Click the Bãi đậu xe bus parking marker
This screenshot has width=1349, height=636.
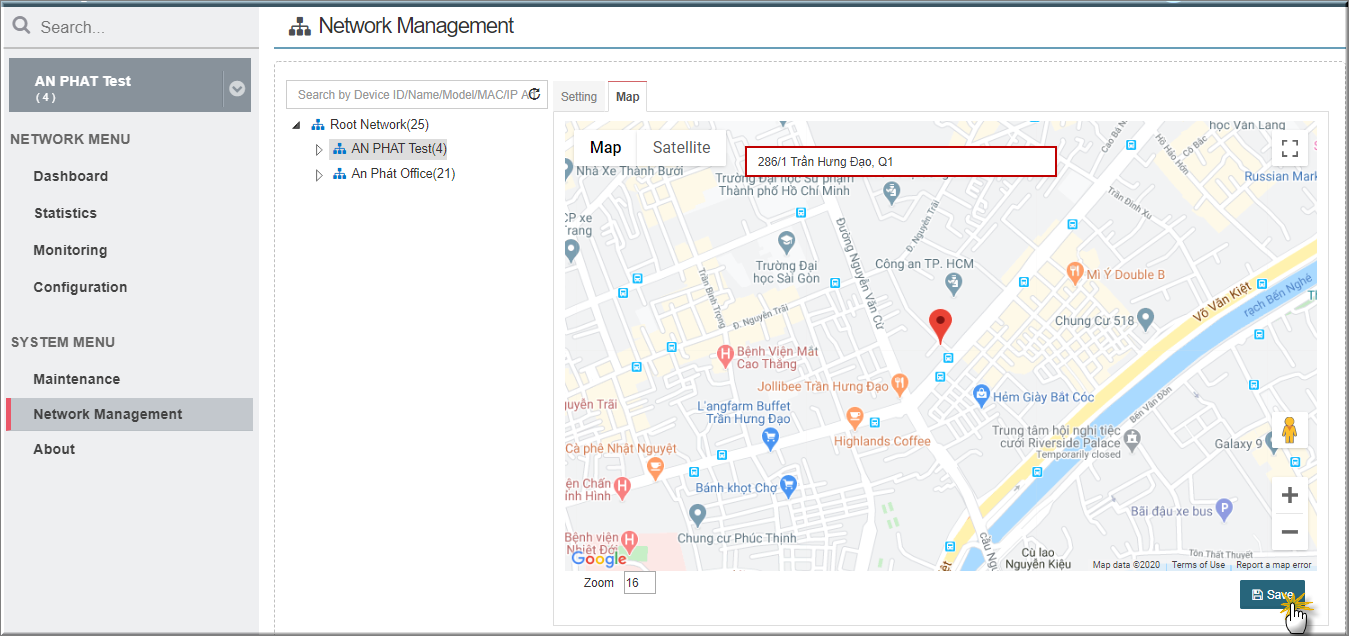click(x=1226, y=510)
